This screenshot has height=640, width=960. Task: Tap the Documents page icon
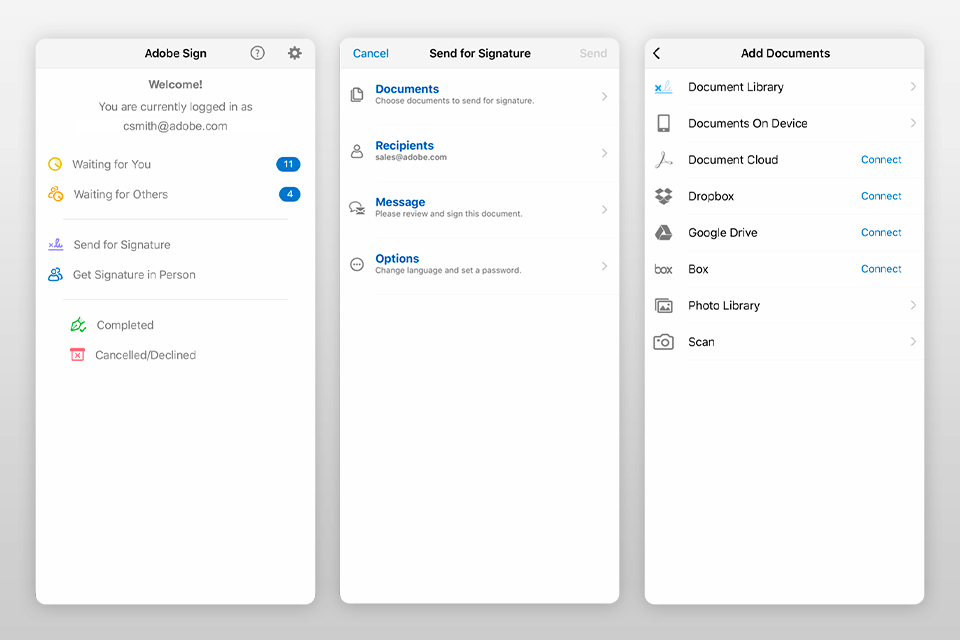pos(357,95)
